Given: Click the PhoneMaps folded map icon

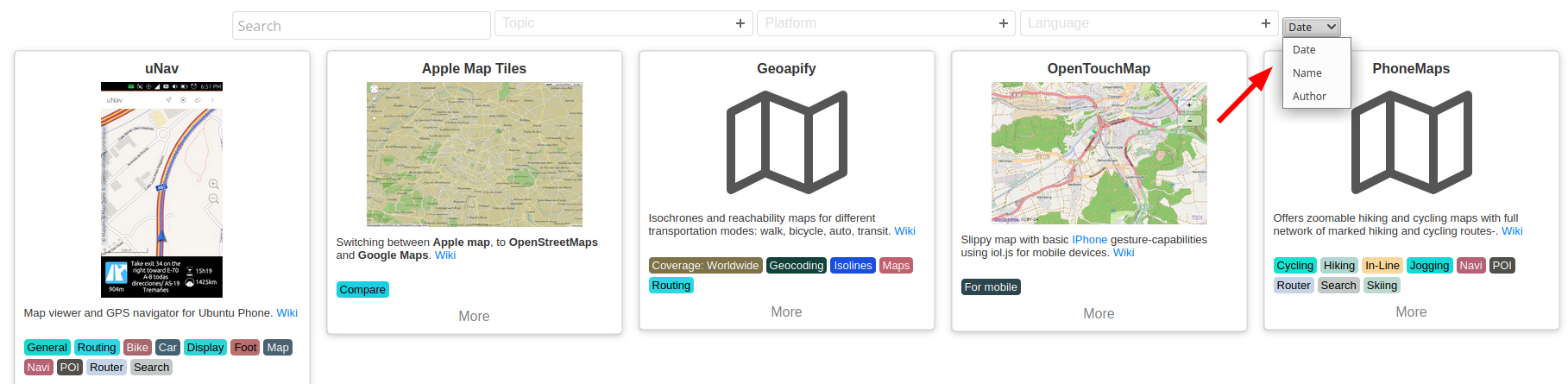Looking at the screenshot, I should pos(1411,142).
